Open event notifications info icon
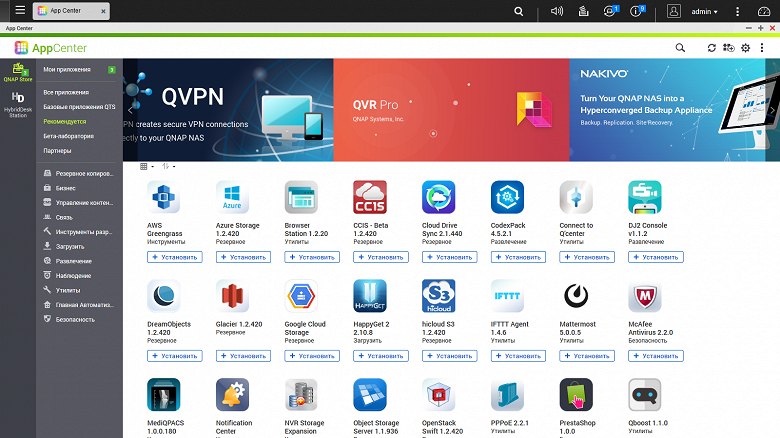The height and width of the screenshot is (438, 780). click(x=637, y=11)
